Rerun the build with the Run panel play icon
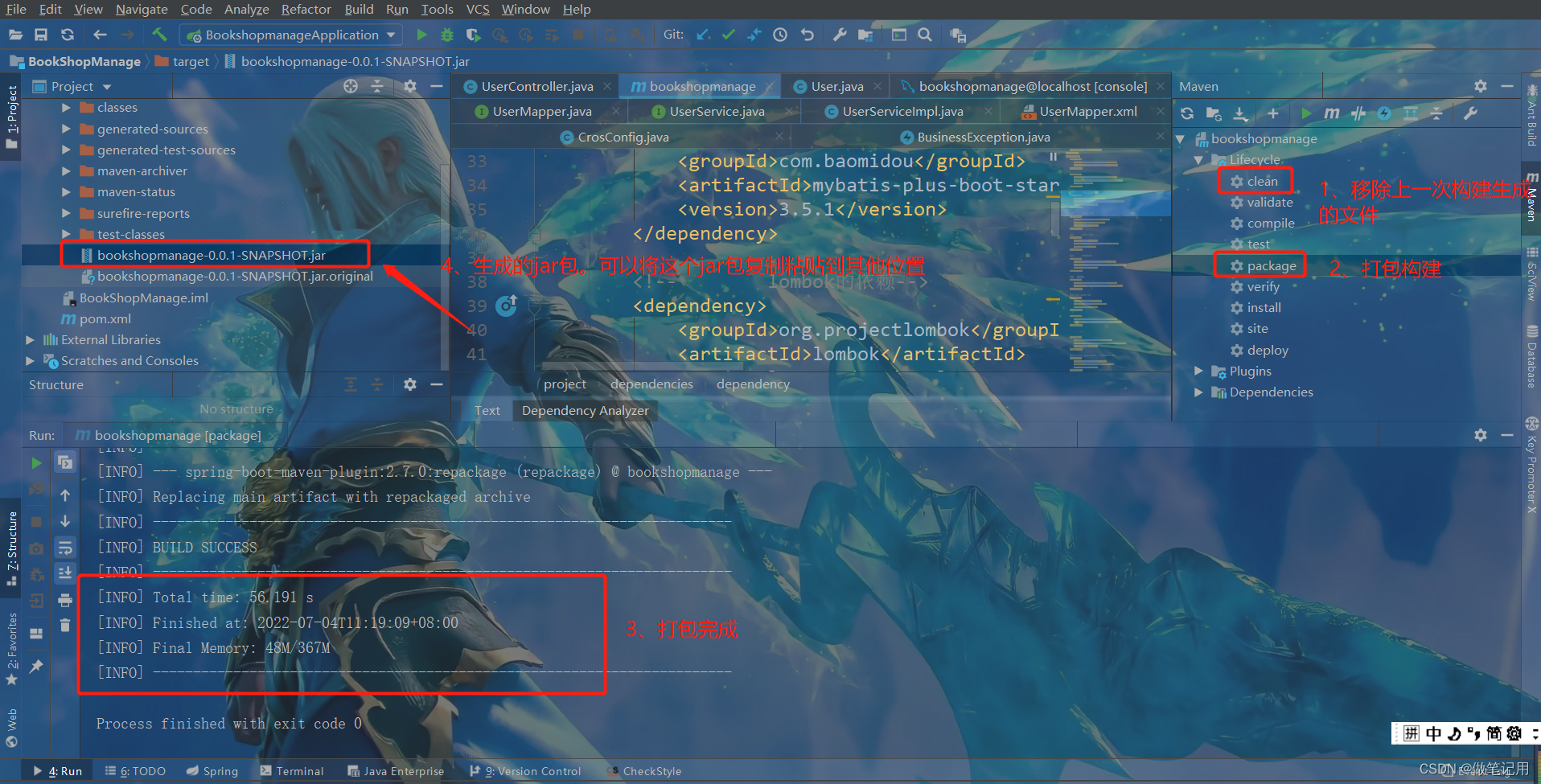 tap(36, 463)
